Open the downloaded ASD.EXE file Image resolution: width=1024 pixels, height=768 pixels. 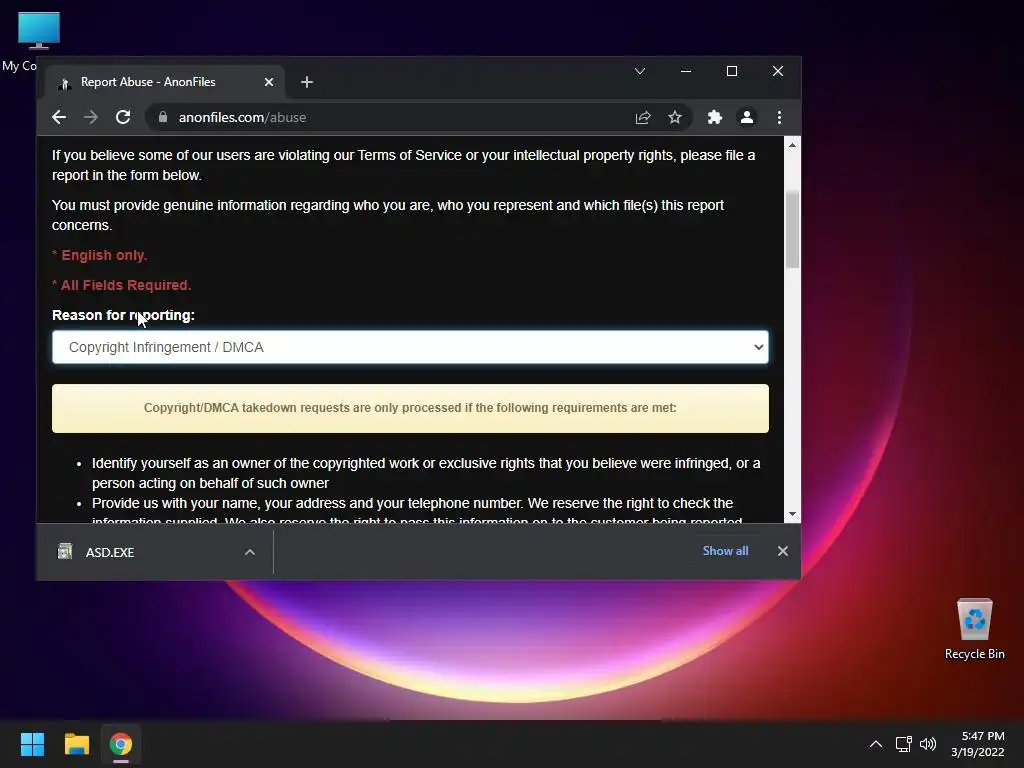pos(110,552)
